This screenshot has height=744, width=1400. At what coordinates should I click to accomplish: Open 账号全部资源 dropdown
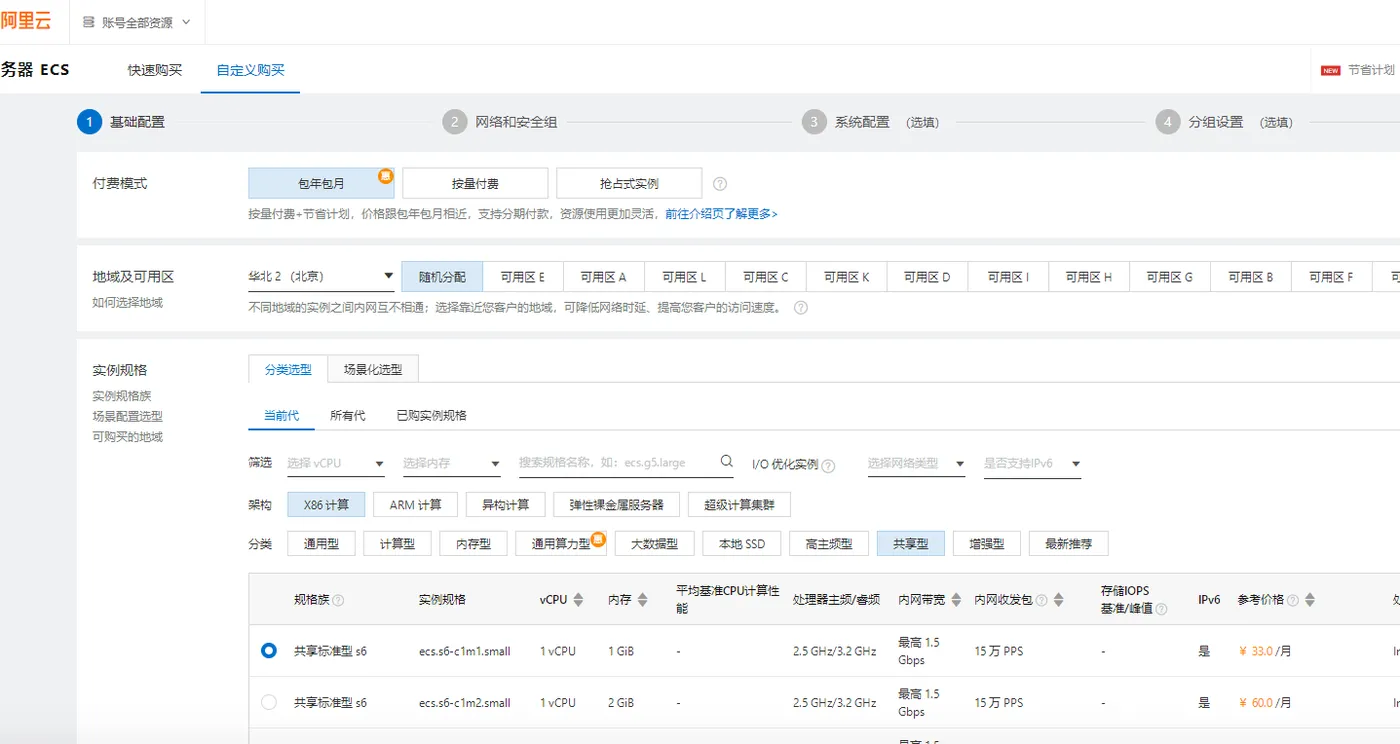(135, 22)
